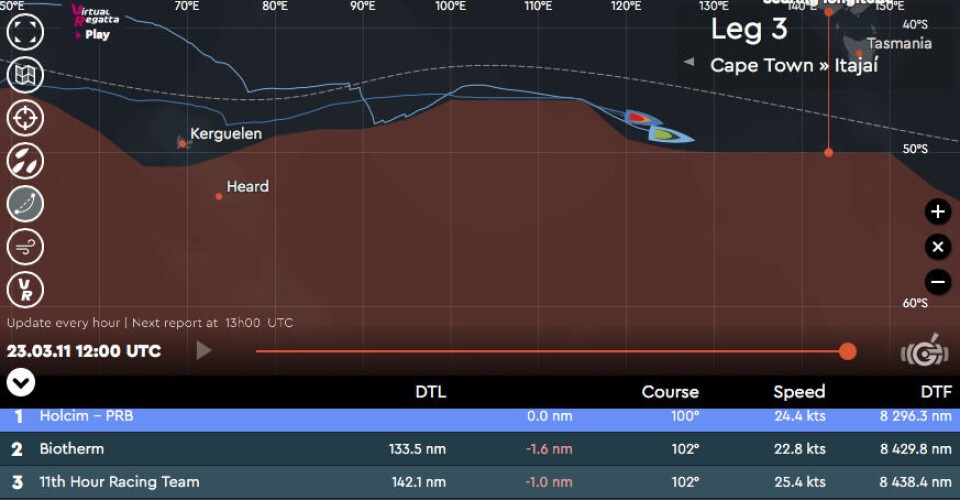960x500 pixels.
Task: Click the boats fleet icon in sidebar
Action: coord(24,160)
